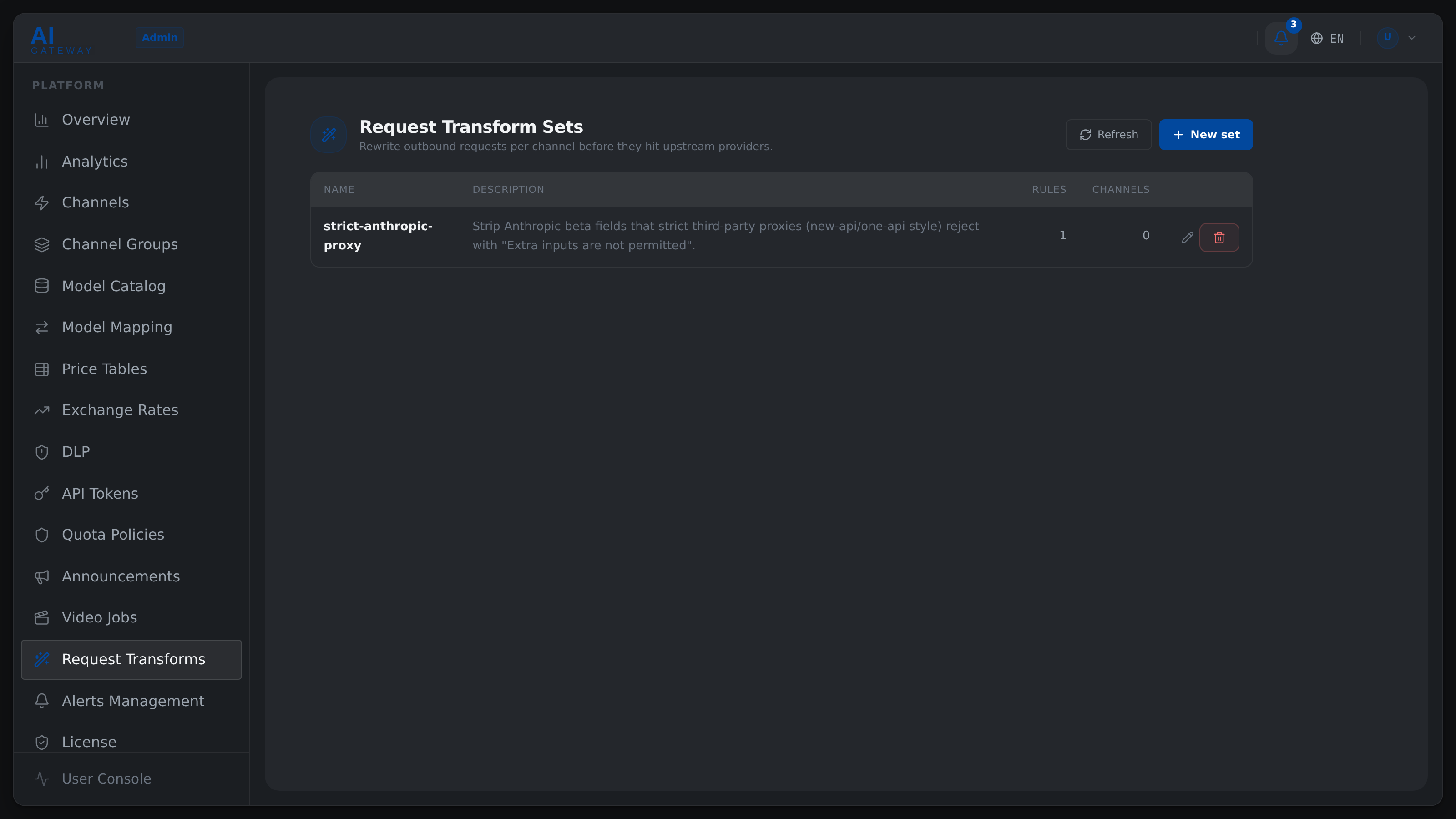Click the Channels lightning icon
The height and width of the screenshot is (819, 1456).
click(x=42, y=203)
